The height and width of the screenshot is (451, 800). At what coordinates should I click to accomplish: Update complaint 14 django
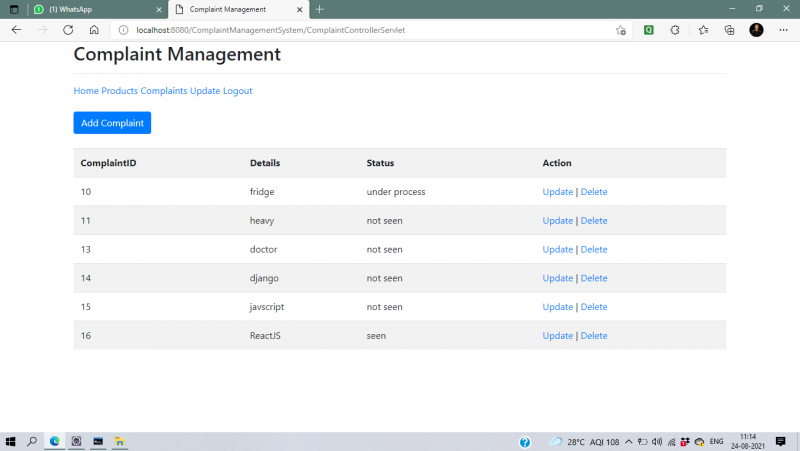558,278
